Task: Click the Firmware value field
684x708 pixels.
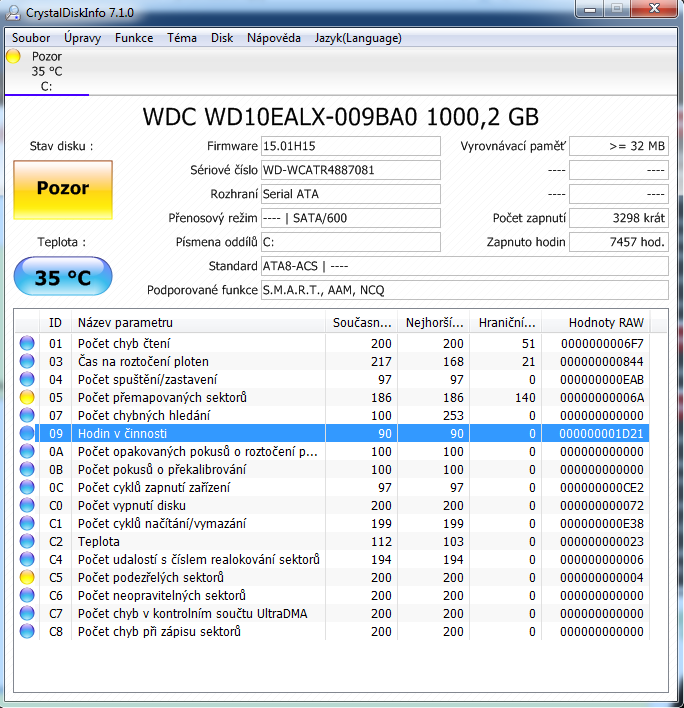Action: coord(350,146)
